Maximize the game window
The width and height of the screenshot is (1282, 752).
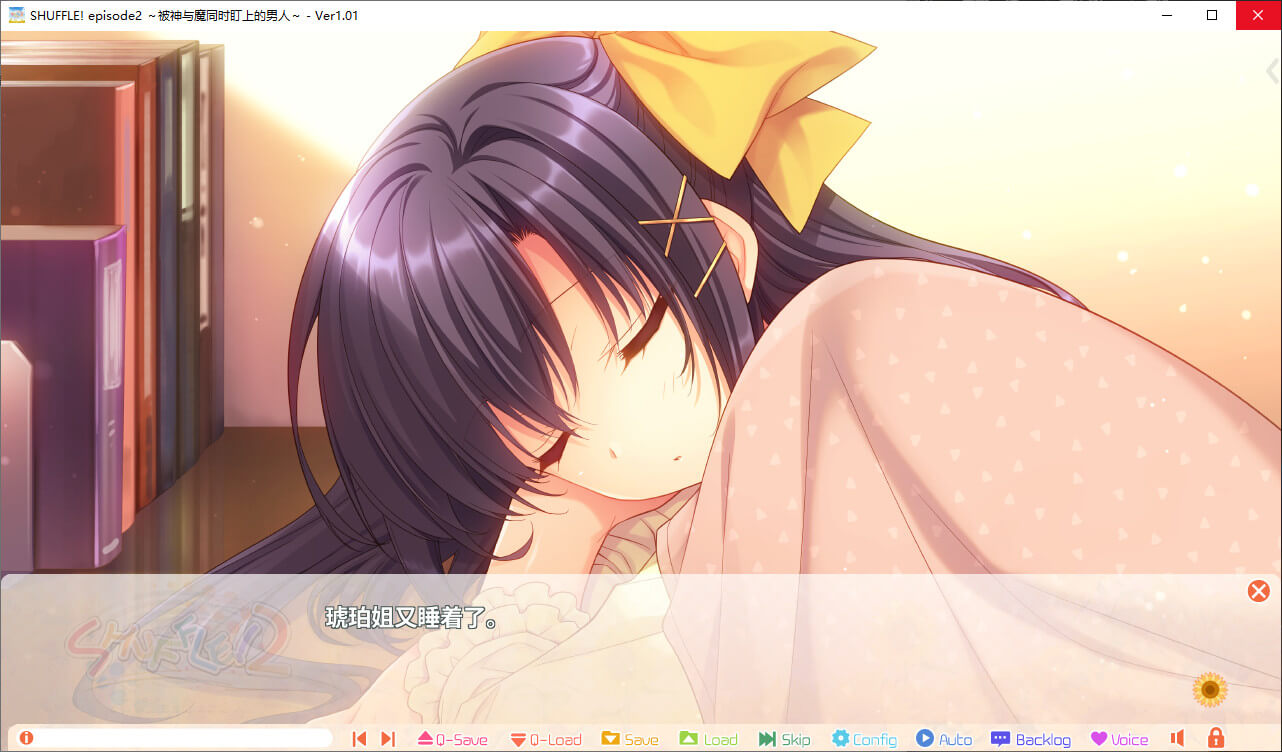coord(1212,15)
